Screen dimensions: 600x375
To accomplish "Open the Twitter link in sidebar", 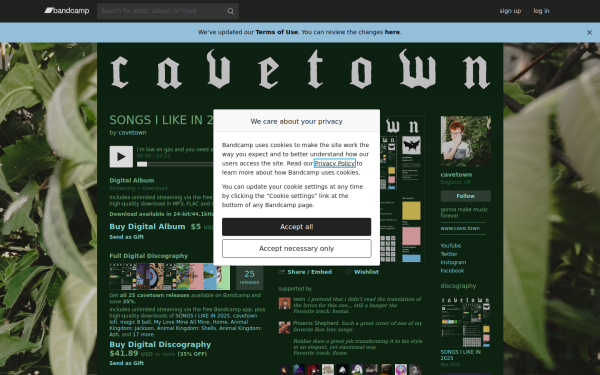I will [x=449, y=254].
